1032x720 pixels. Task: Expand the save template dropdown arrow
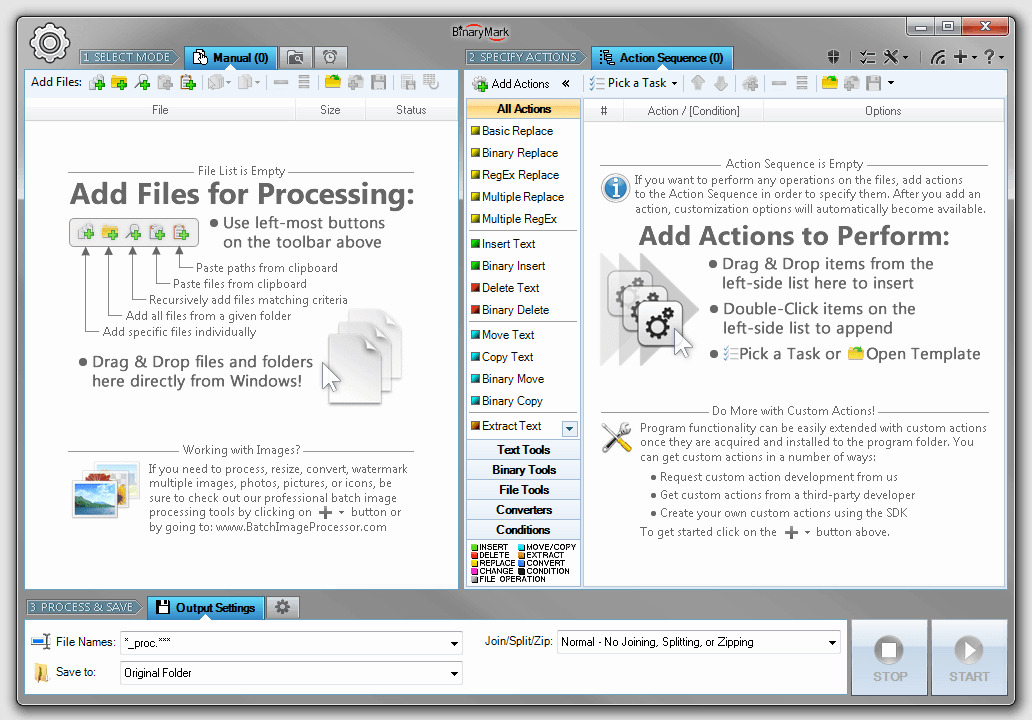pyautogui.click(x=891, y=83)
